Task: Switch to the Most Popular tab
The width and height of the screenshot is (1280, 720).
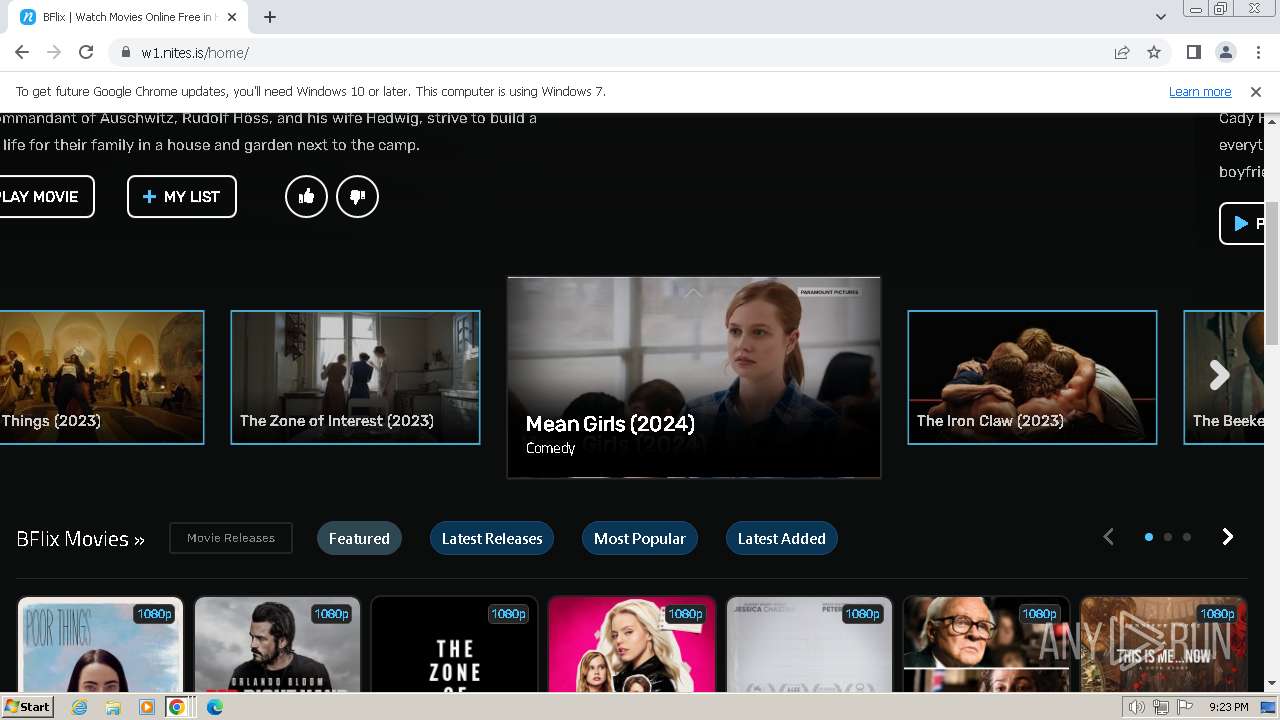Action: pyautogui.click(x=640, y=538)
